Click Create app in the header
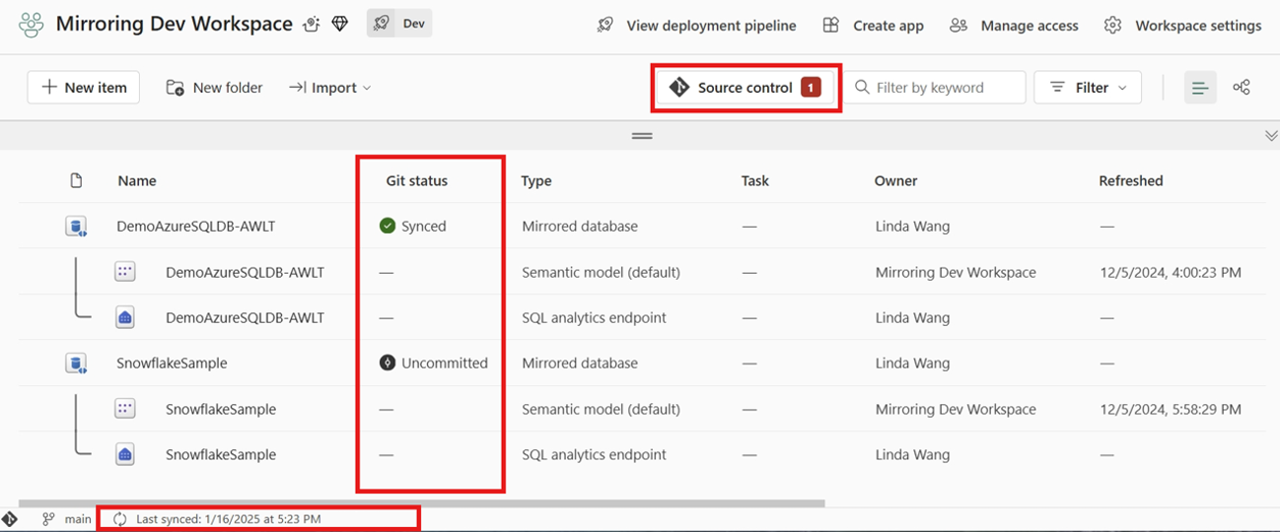The width and height of the screenshot is (1280, 532). (x=873, y=26)
